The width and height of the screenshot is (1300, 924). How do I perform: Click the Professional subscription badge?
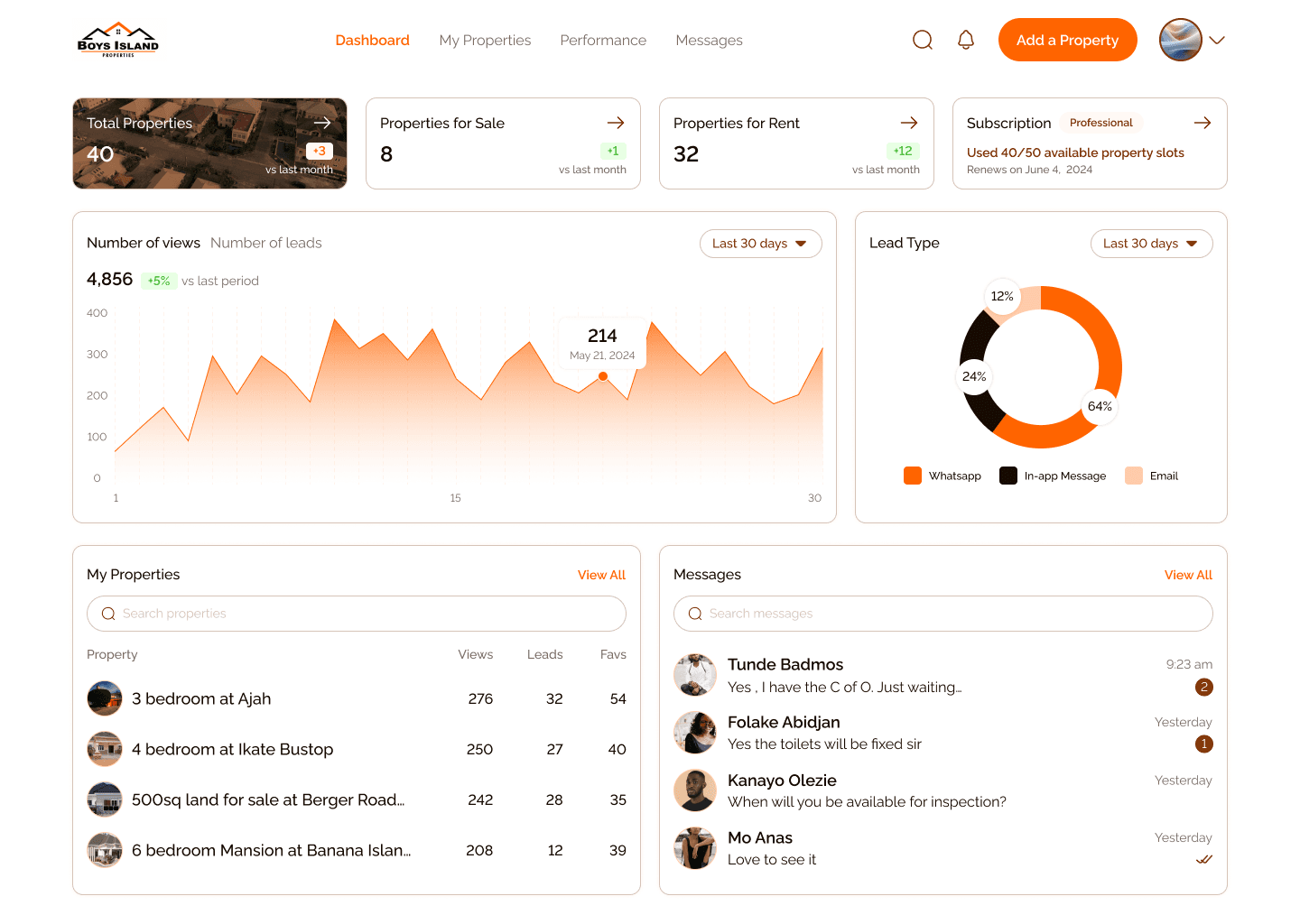tap(1101, 123)
